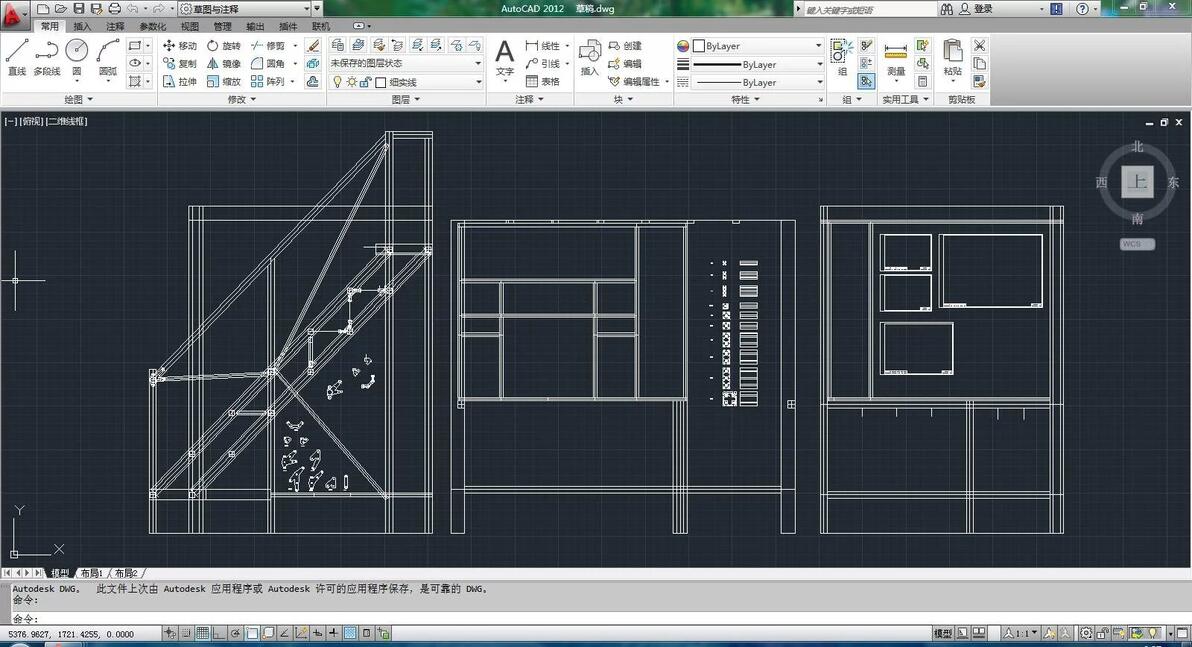
Task: Click the Save icon in quick access toolbar
Action: [x=78, y=9]
